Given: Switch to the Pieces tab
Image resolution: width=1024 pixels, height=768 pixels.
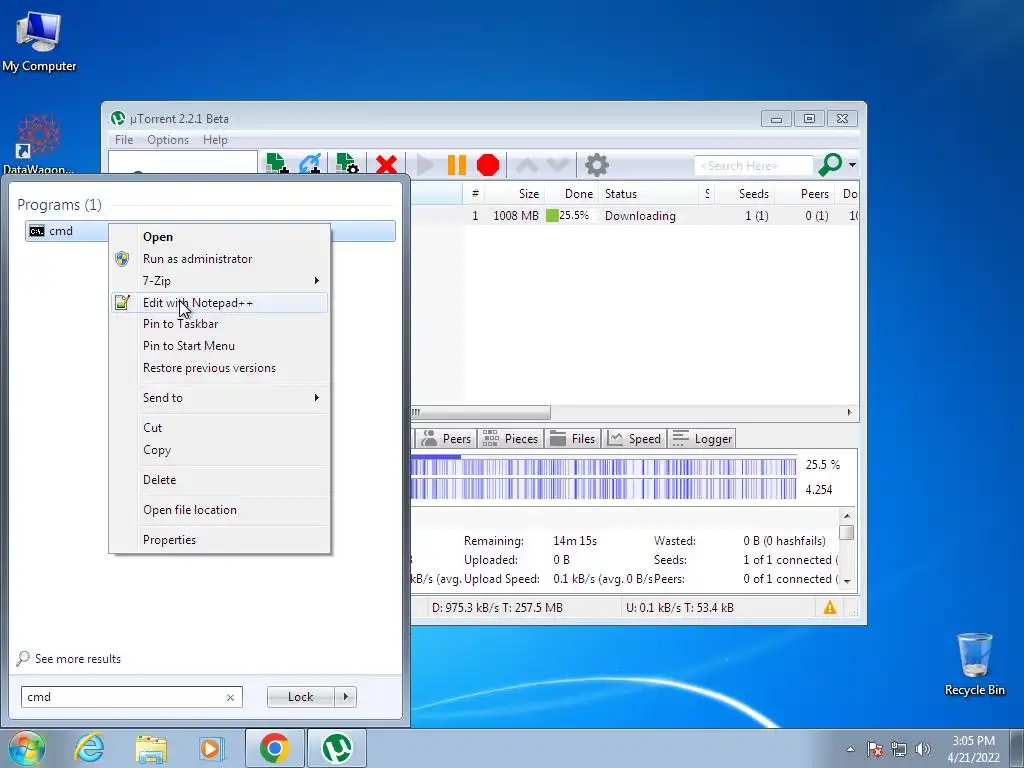Looking at the screenshot, I should pyautogui.click(x=511, y=438).
